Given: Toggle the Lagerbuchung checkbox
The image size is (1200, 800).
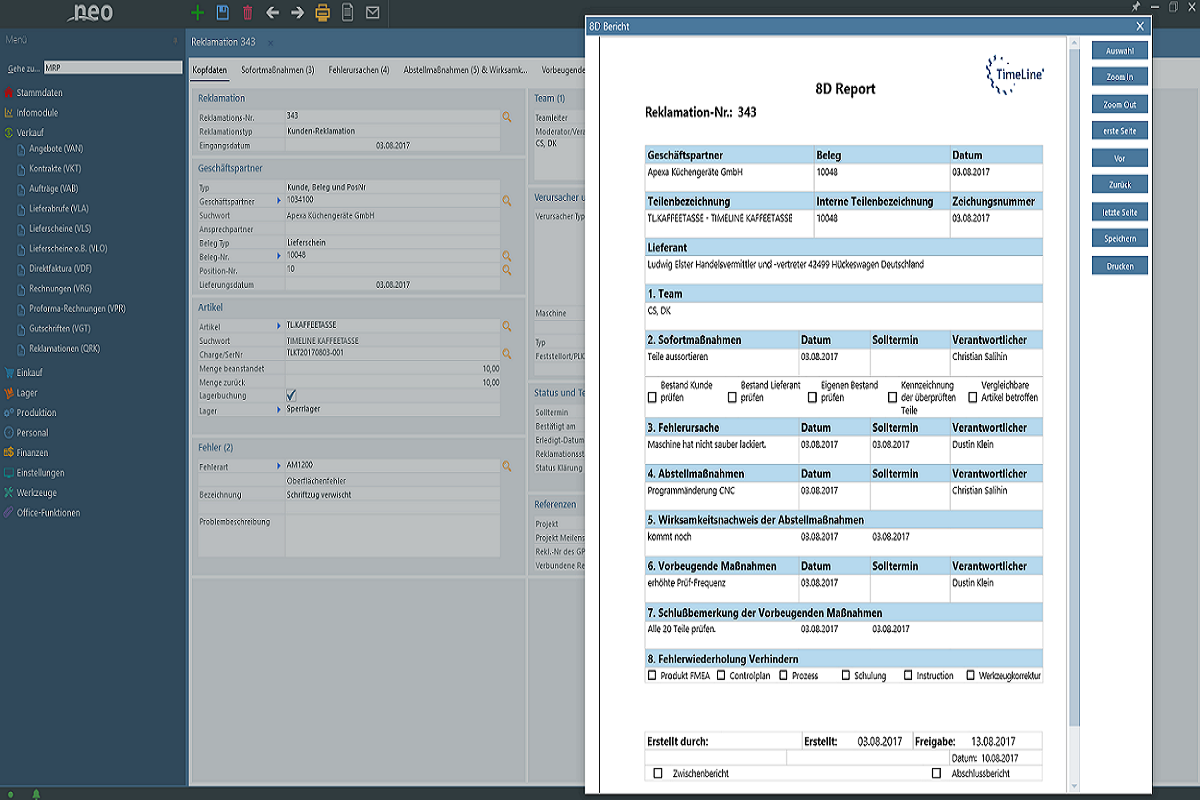Looking at the screenshot, I should click(x=292, y=395).
